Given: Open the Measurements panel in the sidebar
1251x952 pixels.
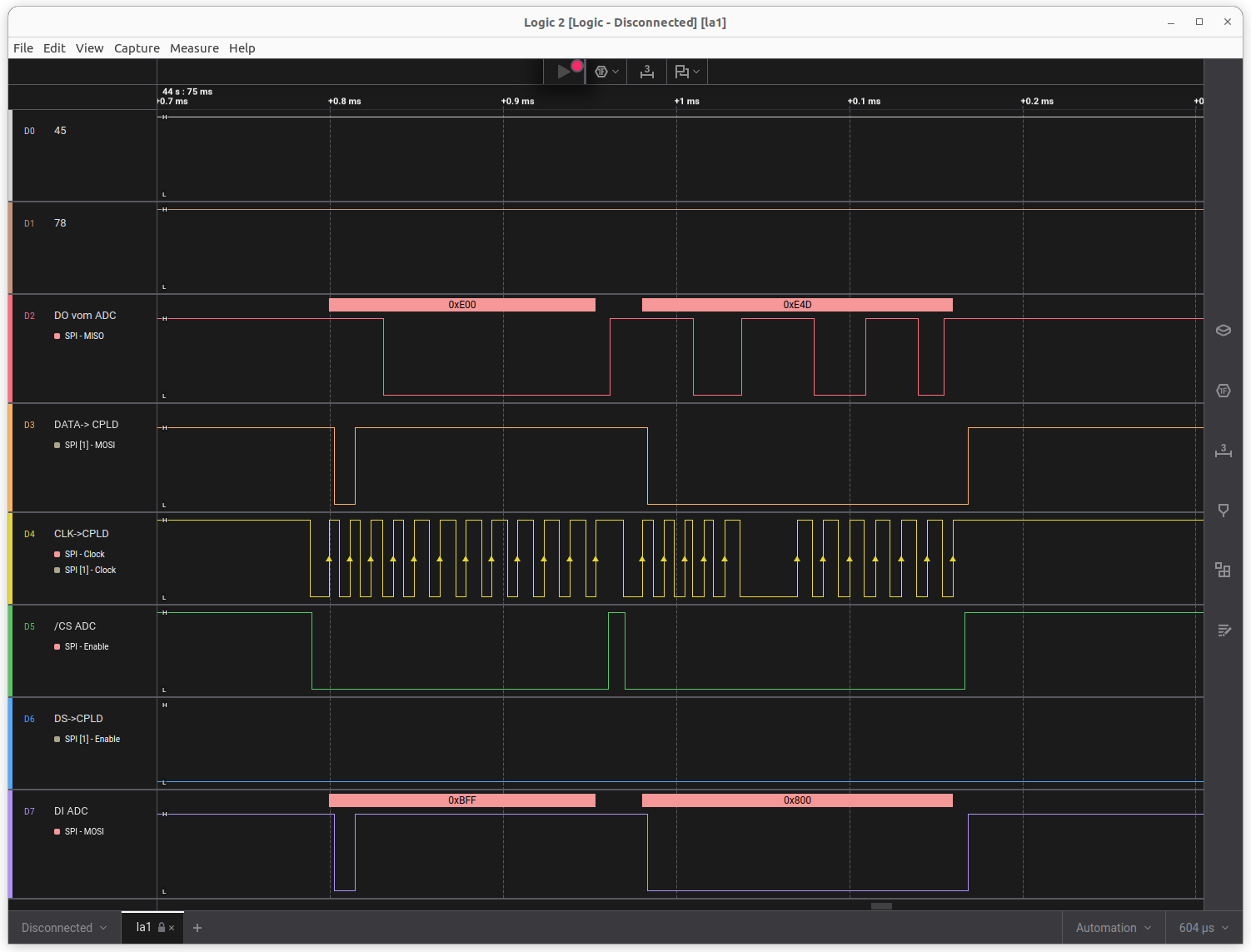Looking at the screenshot, I should coord(1223,451).
